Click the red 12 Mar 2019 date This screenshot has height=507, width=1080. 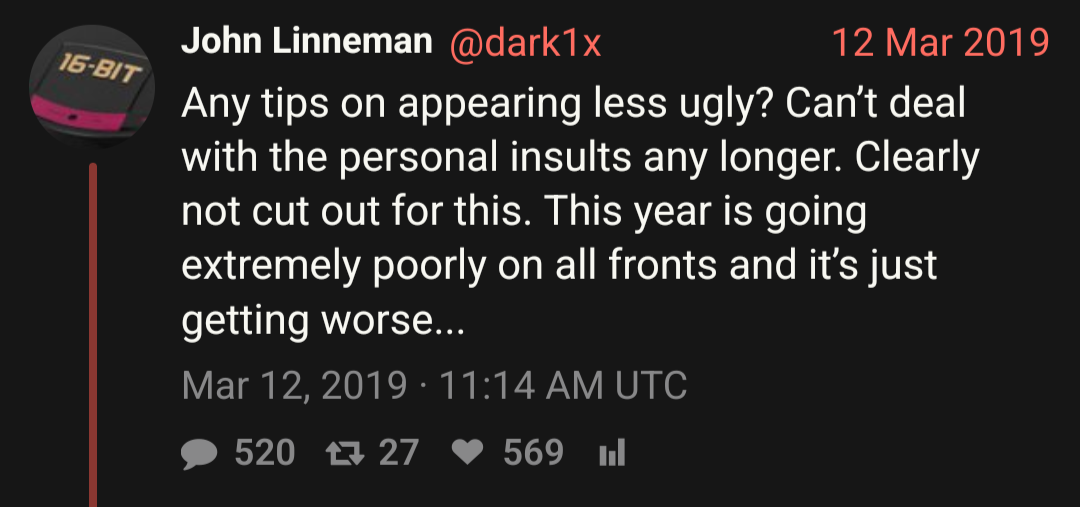pos(940,43)
